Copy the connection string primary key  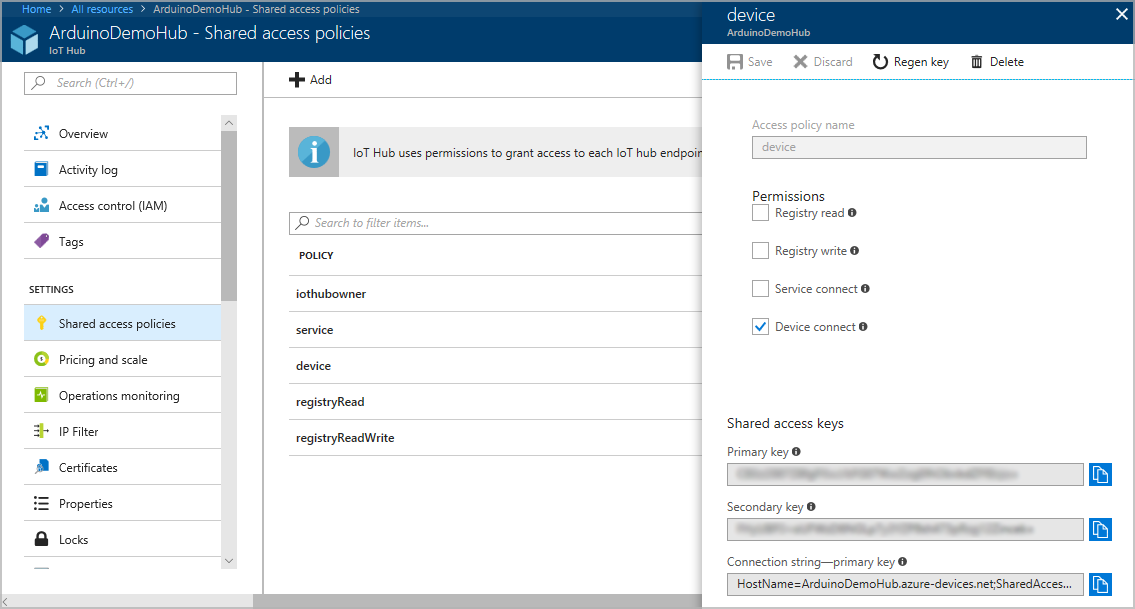coord(1100,584)
